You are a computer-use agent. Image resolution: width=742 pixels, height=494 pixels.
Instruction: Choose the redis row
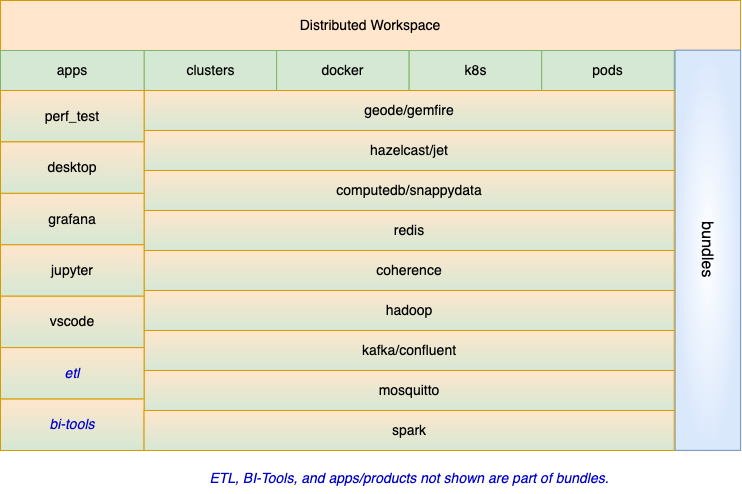(x=409, y=230)
